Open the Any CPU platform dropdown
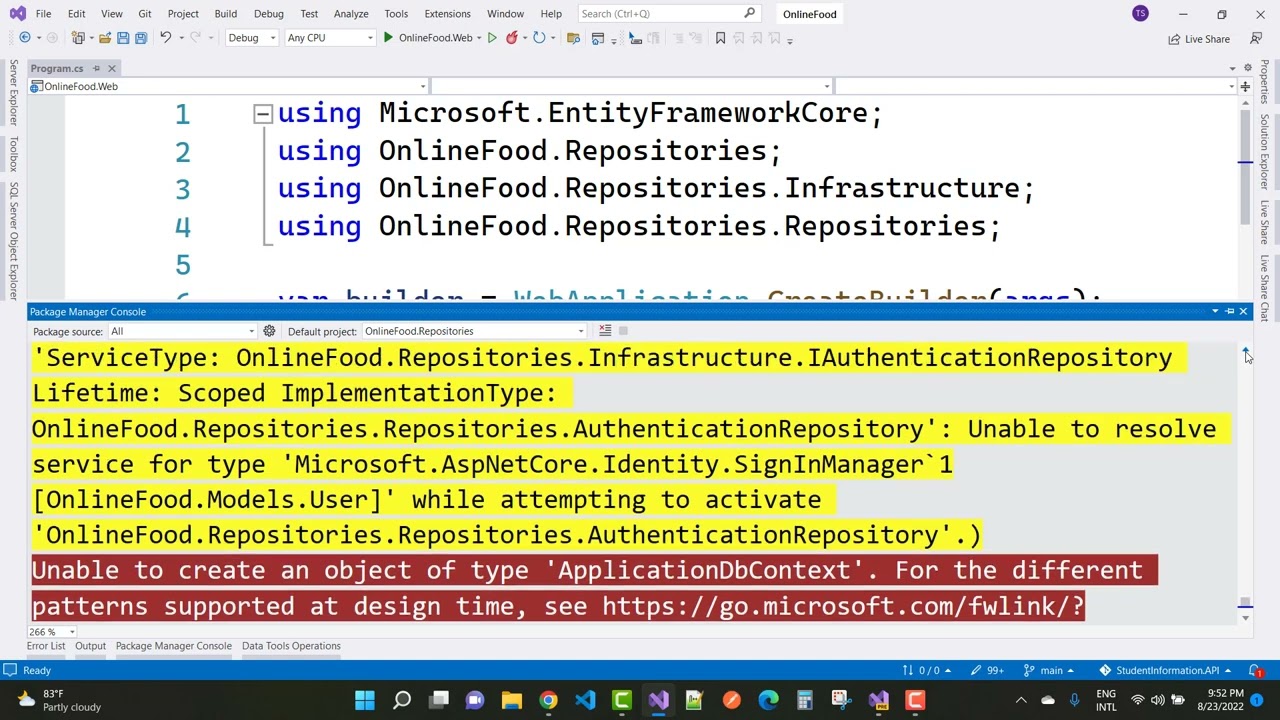The height and width of the screenshot is (720, 1280). click(329, 38)
